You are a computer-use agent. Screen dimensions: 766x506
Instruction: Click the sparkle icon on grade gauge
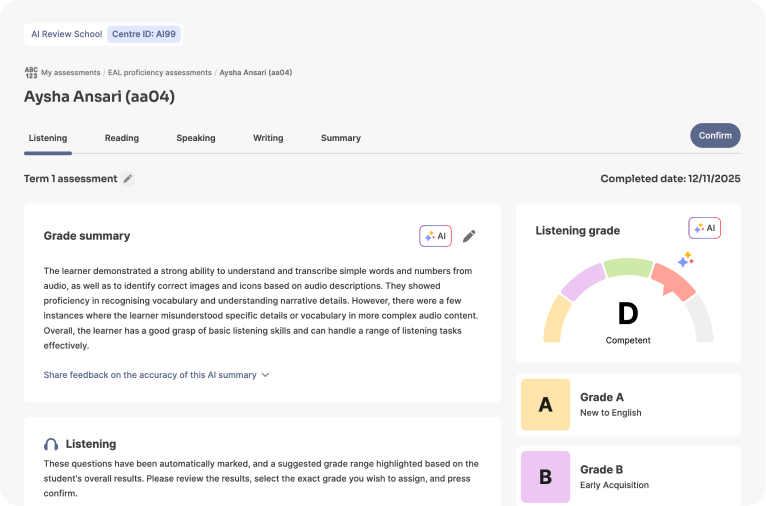(x=686, y=260)
